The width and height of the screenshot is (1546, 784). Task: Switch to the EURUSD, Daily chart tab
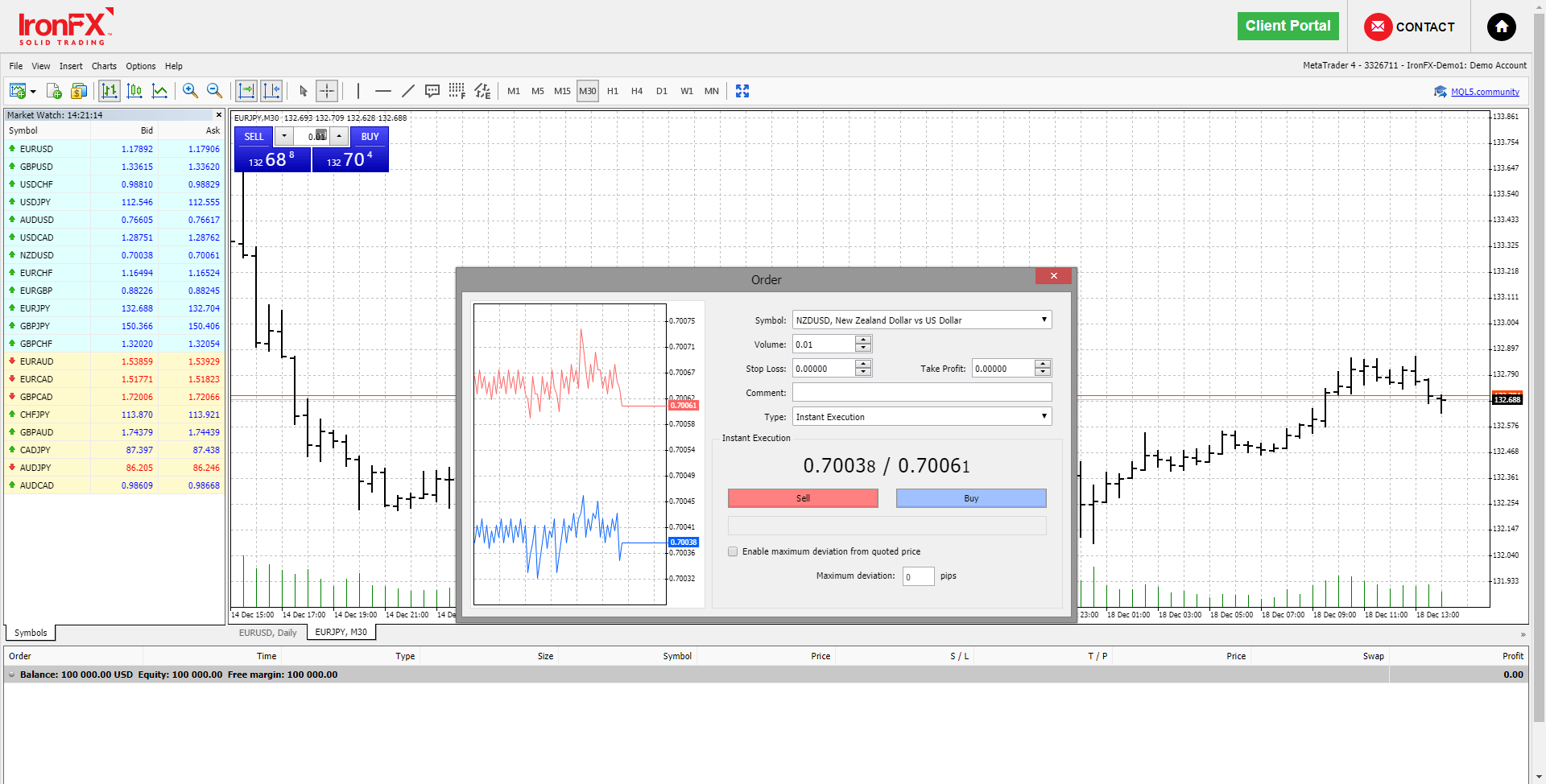point(267,633)
